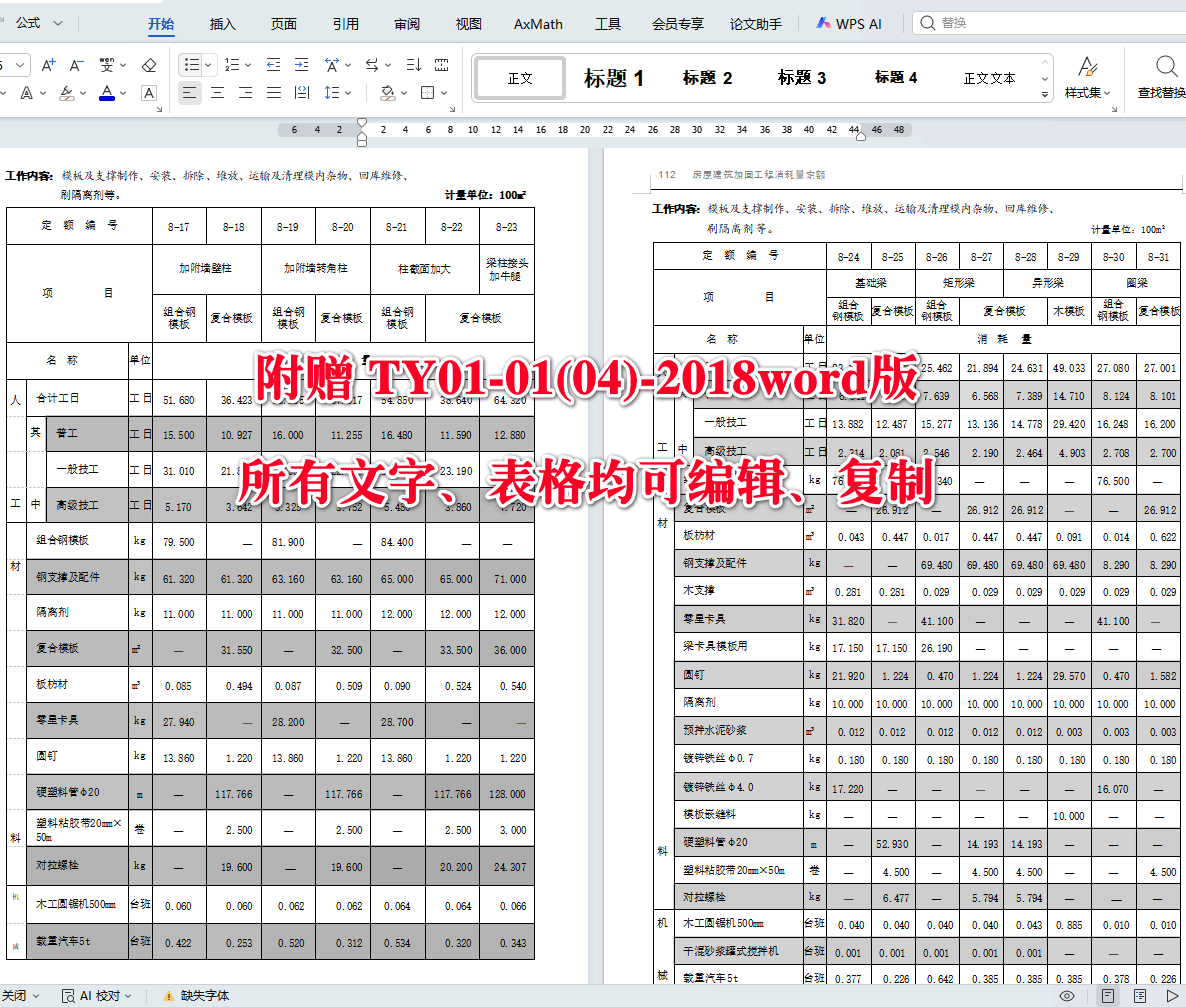The width and height of the screenshot is (1186, 1007).
Task: Open the 引用 tab
Action: (346, 24)
